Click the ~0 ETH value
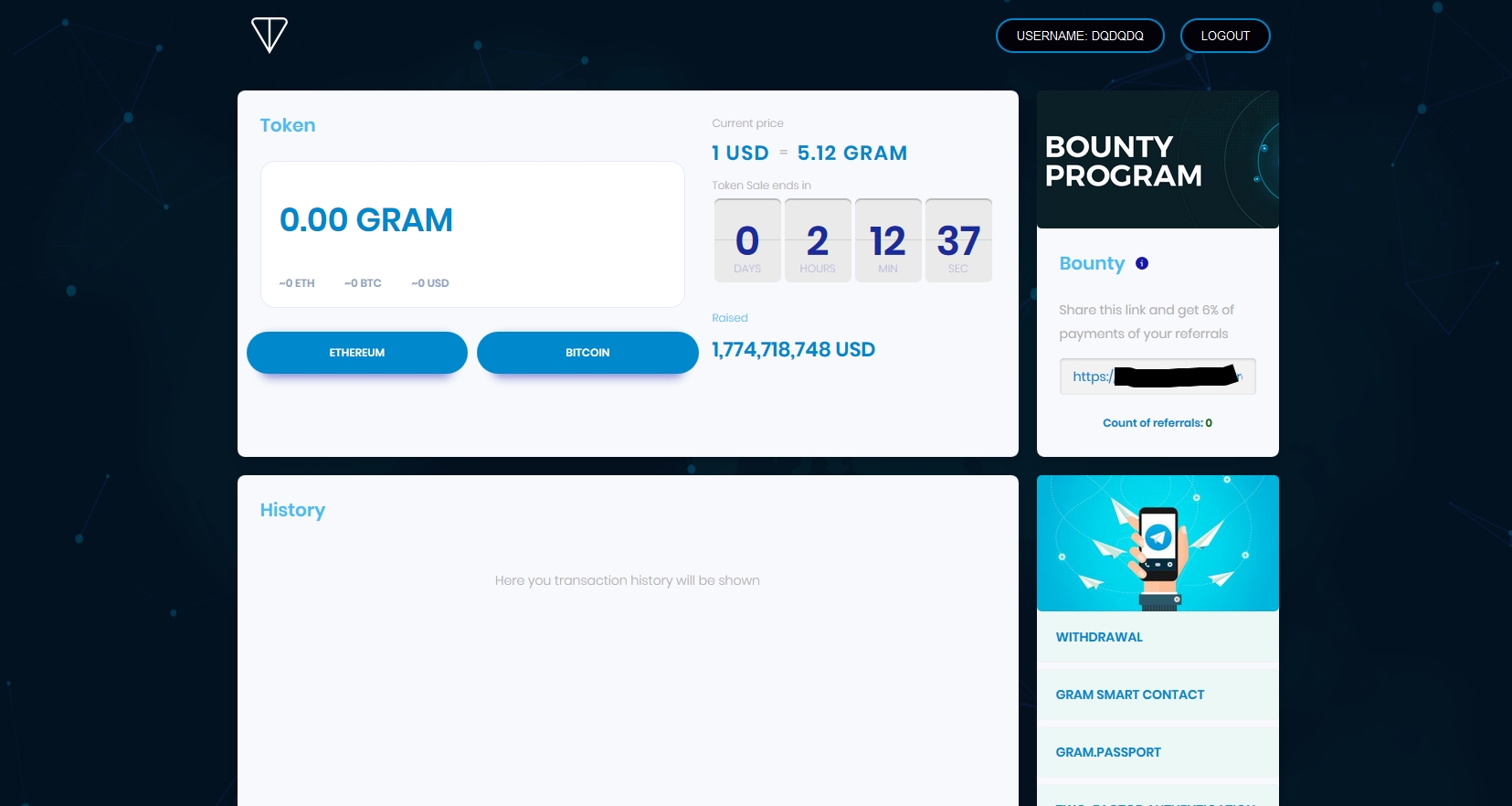 click(297, 283)
